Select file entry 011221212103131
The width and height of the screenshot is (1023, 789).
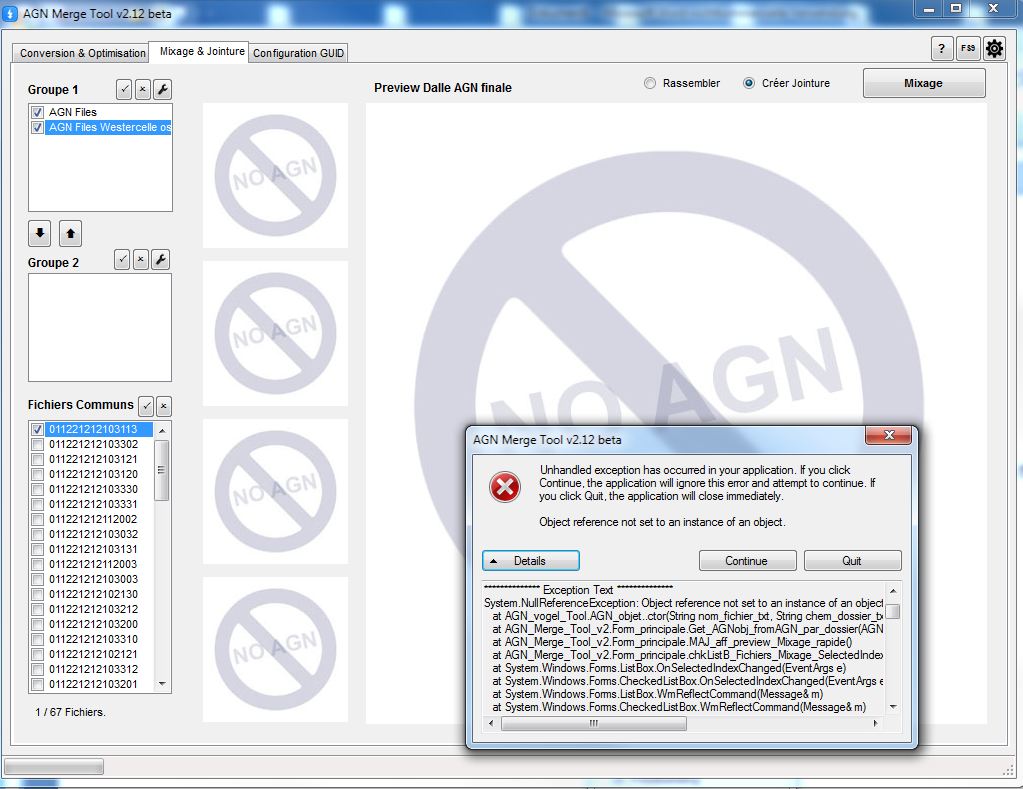click(93, 549)
